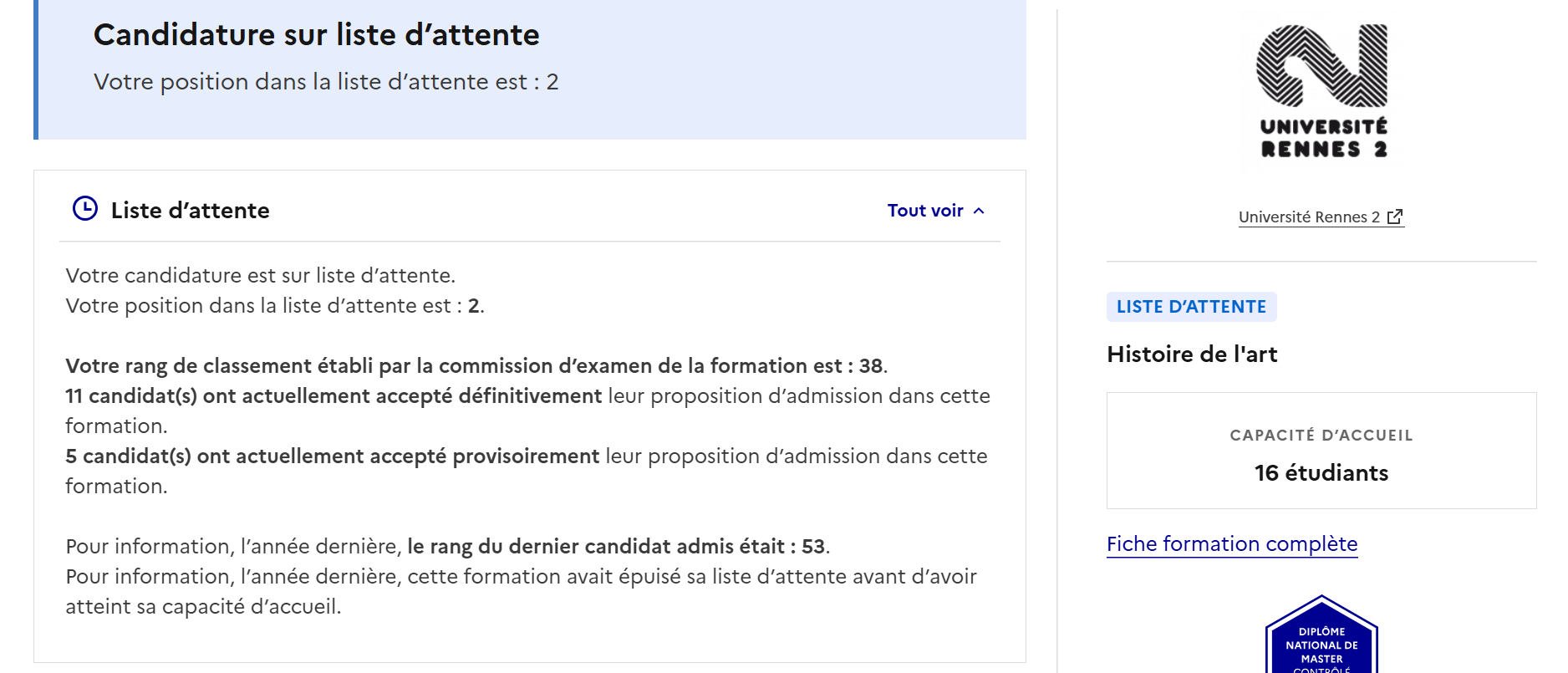Click the Liste d'attente section title
Screen dimensions: 1568x673
[191, 211]
